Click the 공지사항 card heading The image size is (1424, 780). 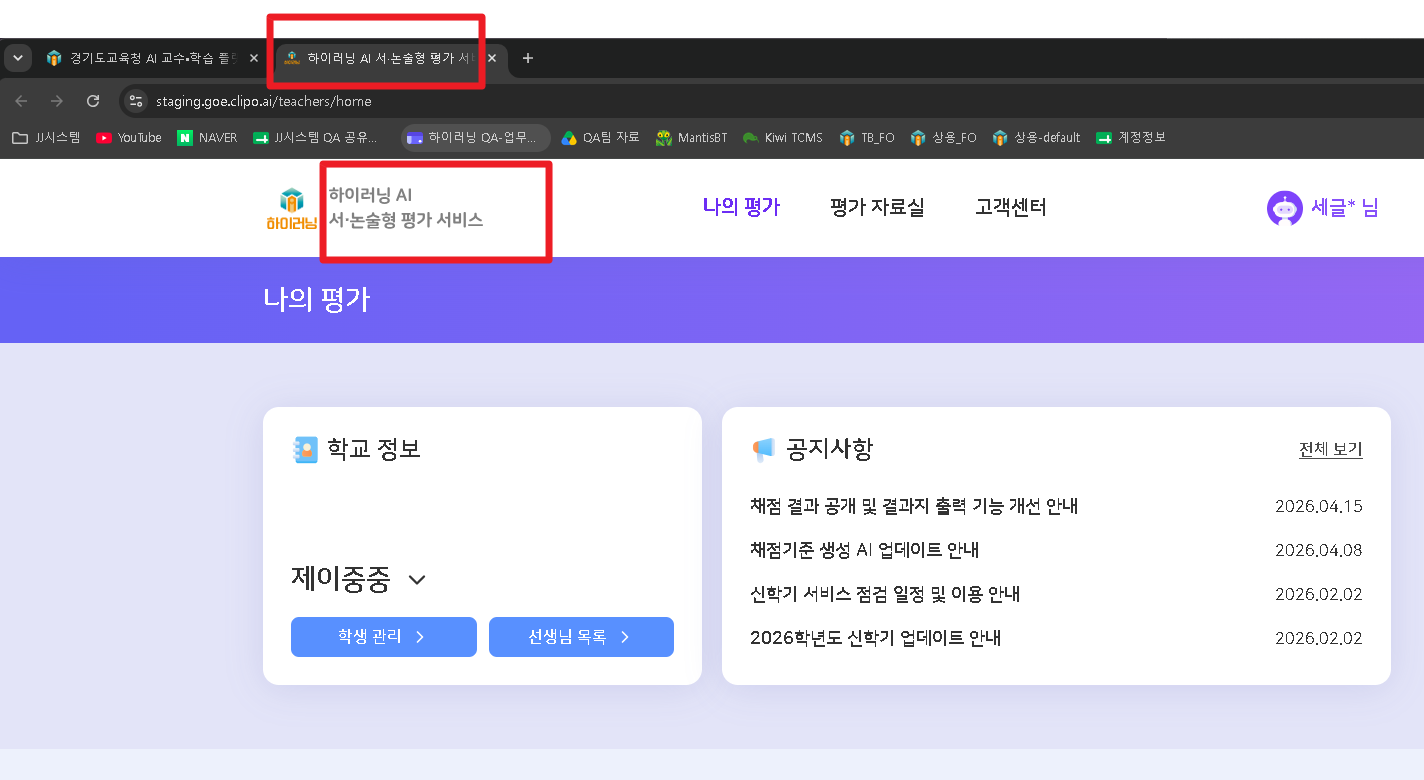point(830,449)
